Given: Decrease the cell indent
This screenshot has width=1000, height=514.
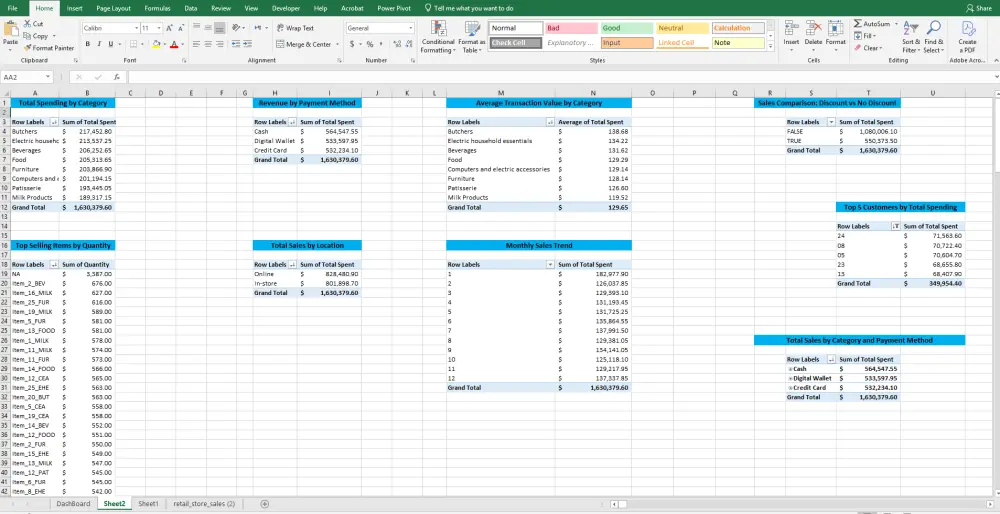Looking at the screenshot, I should (236, 44).
